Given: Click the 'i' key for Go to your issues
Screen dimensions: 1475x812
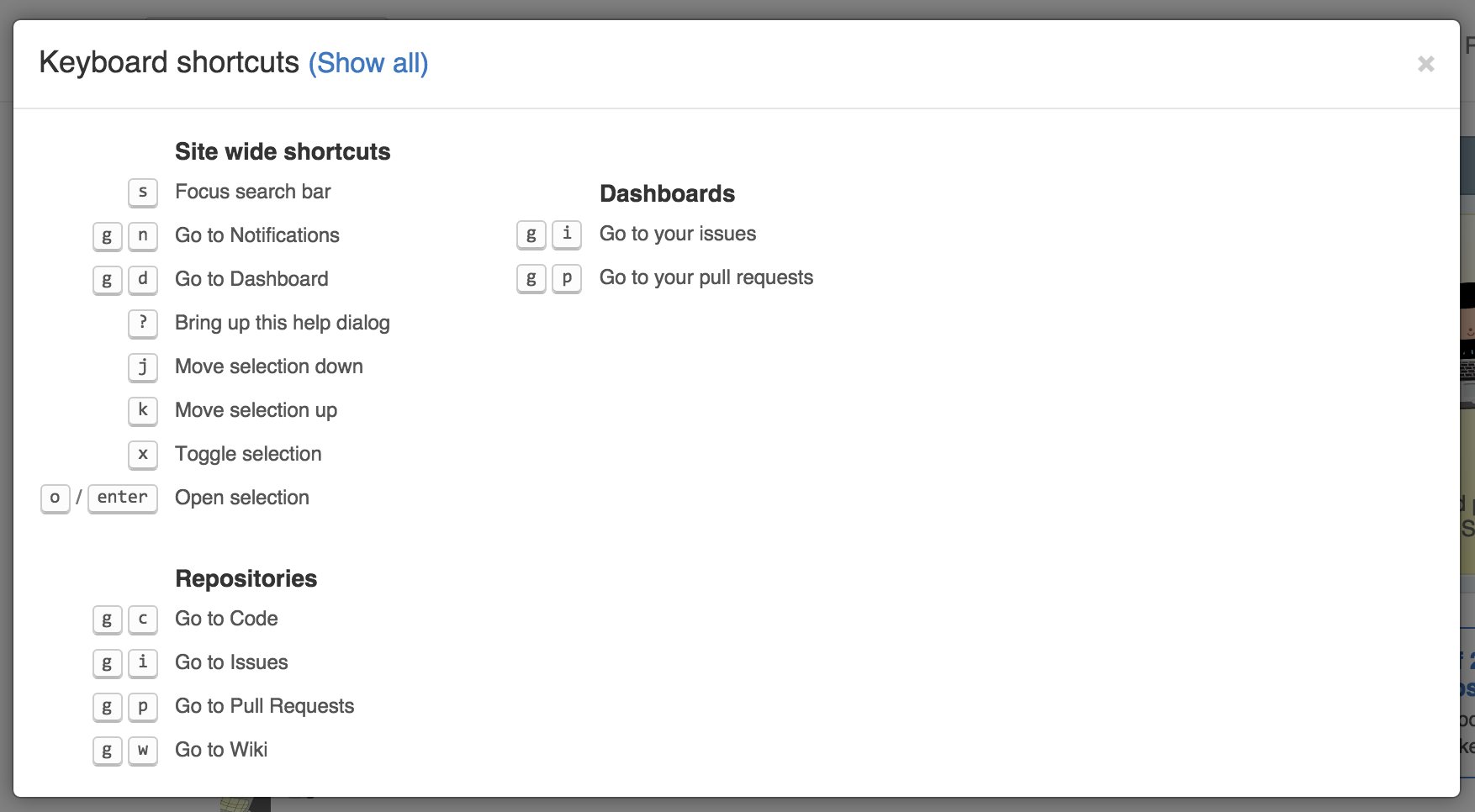Looking at the screenshot, I should point(567,235).
